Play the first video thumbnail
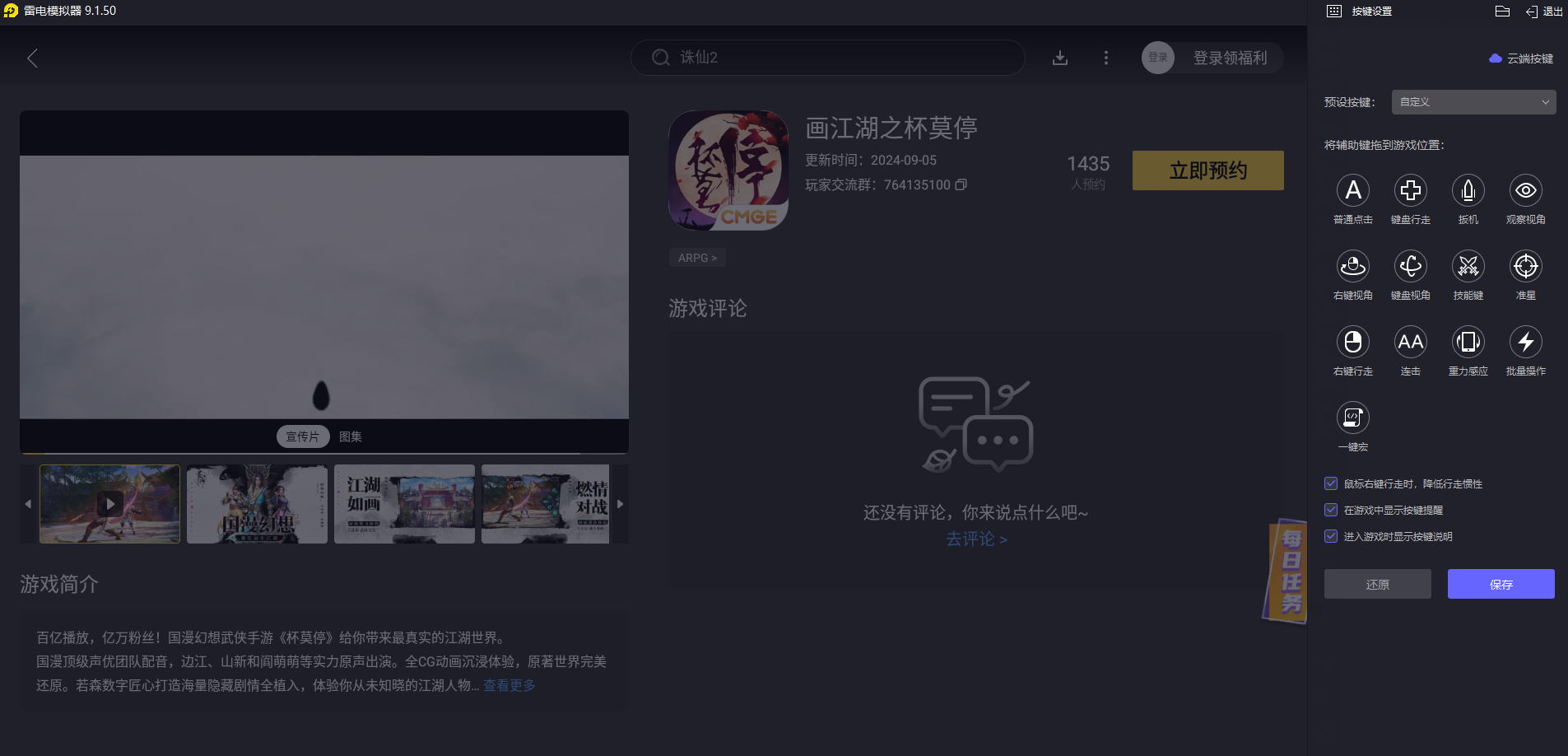Image resolution: width=1568 pixels, height=756 pixels. [109, 503]
